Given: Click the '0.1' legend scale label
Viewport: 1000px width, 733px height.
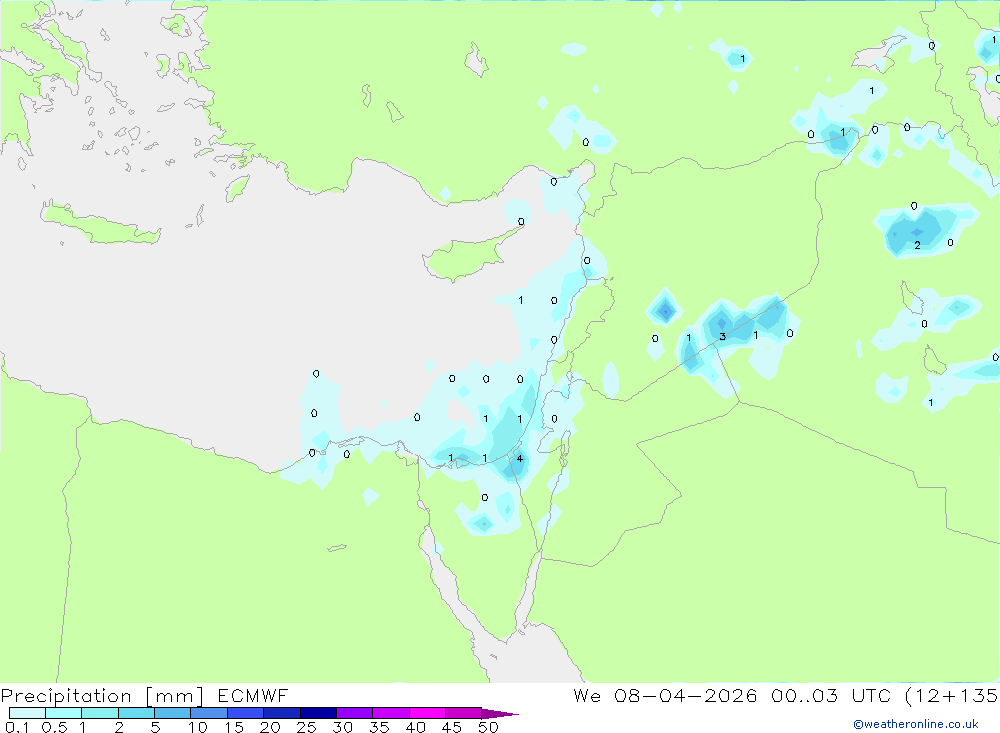Looking at the screenshot, I should (x=17, y=727).
